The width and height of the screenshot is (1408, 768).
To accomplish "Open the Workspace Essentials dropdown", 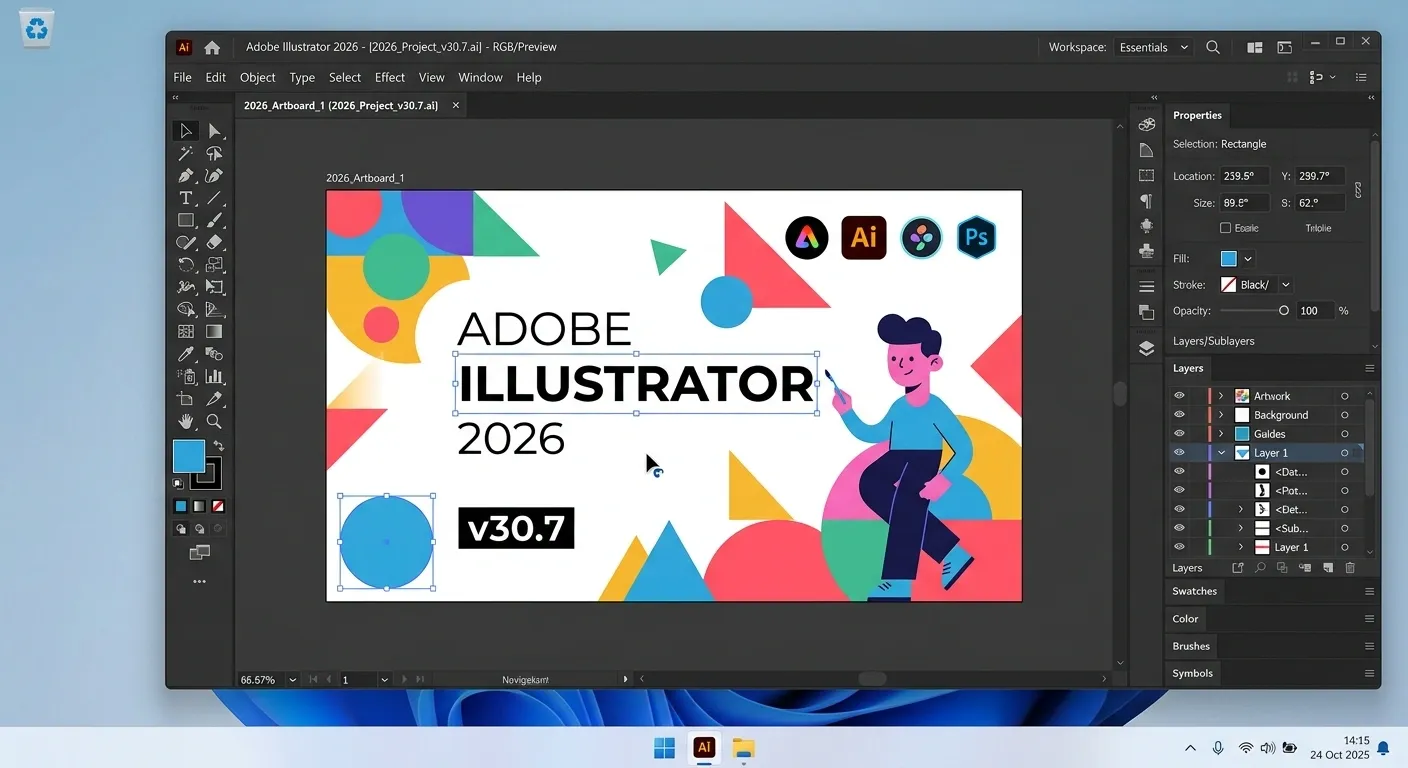I will click(x=1154, y=47).
